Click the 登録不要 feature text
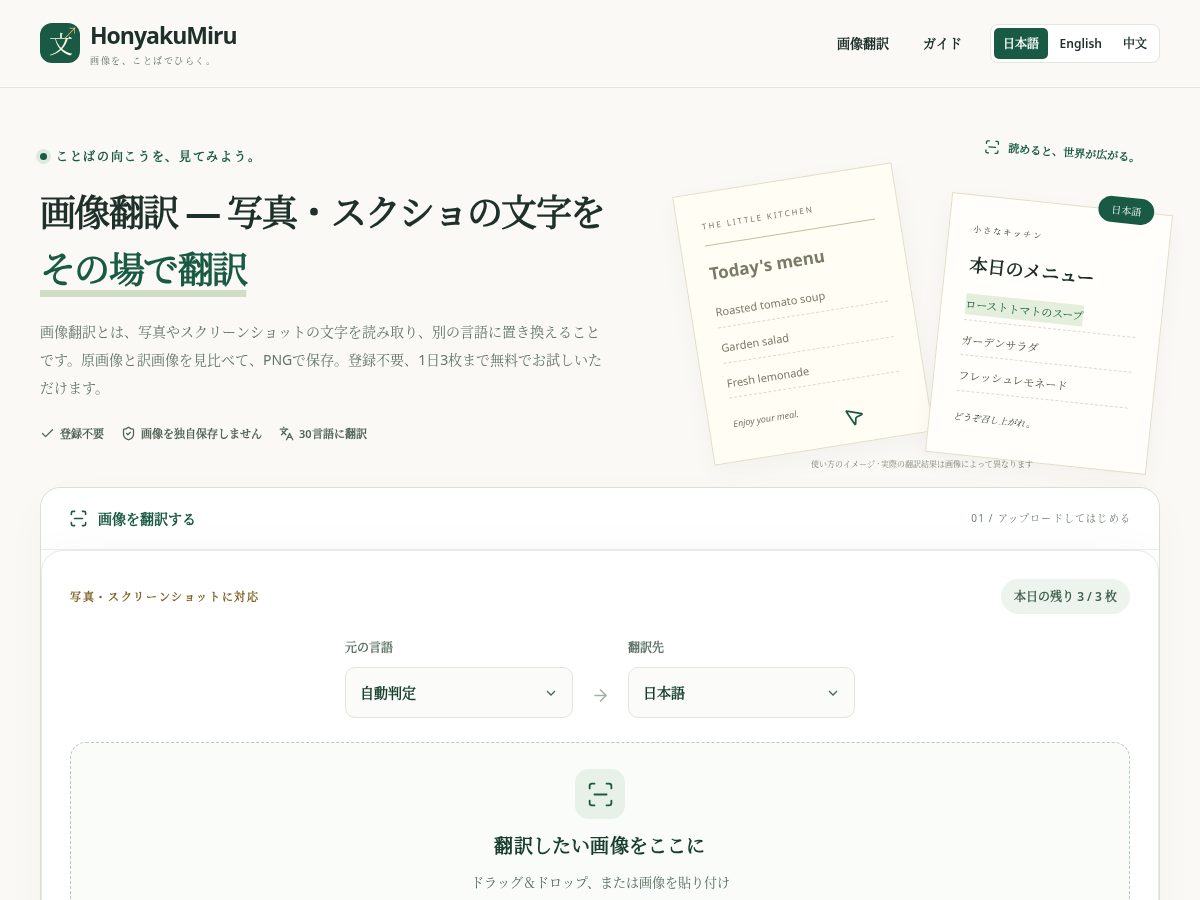The width and height of the screenshot is (1200, 900). [x=82, y=433]
